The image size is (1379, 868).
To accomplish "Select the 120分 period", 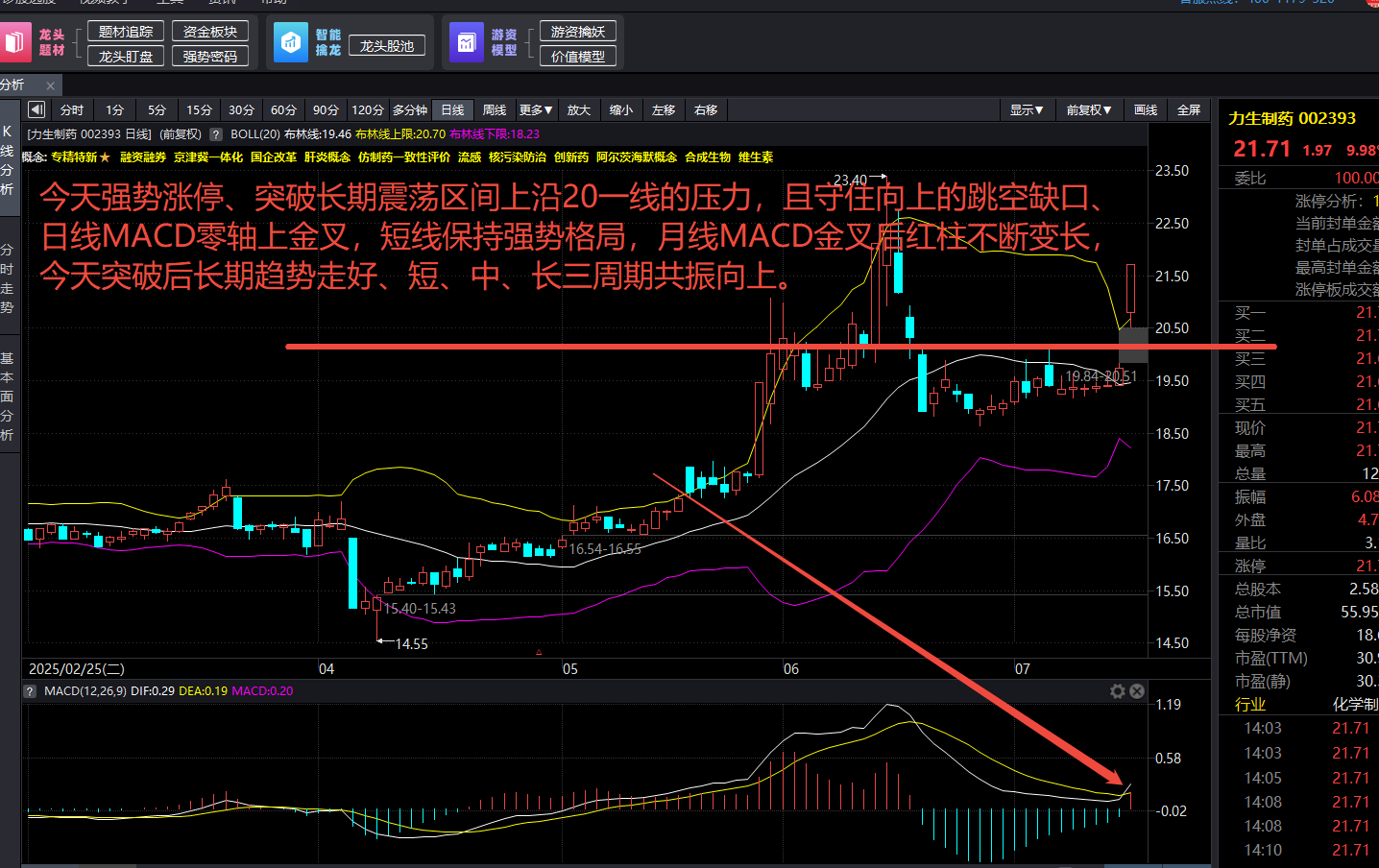I will pos(367,109).
